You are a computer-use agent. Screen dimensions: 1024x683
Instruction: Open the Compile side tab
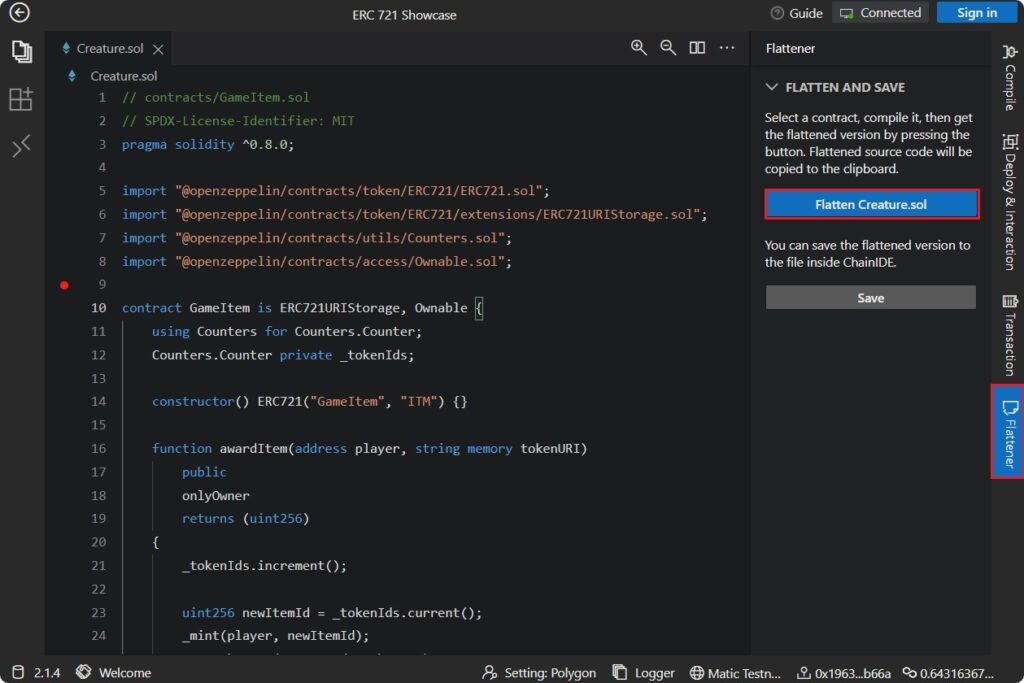click(x=1009, y=78)
